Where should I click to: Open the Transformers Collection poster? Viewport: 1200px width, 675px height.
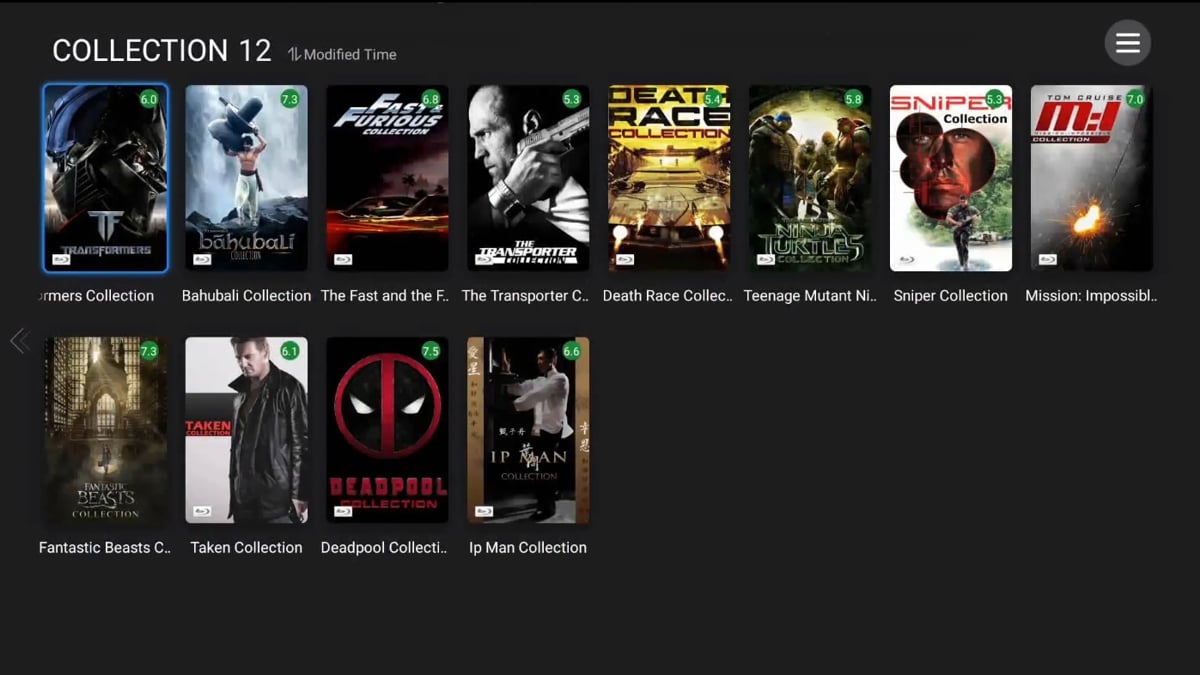(105, 178)
